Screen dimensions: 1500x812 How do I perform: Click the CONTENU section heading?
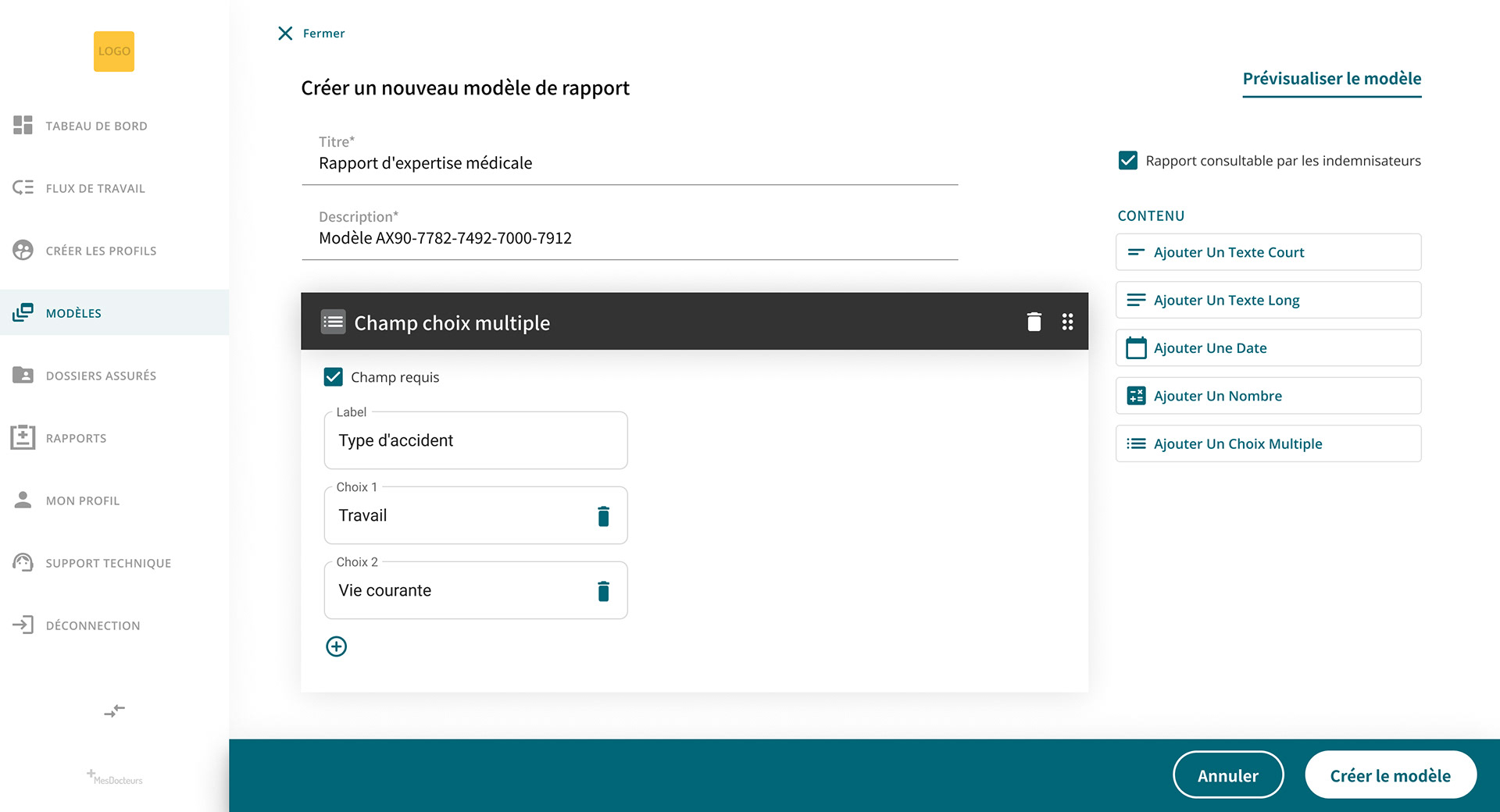pyautogui.click(x=1151, y=216)
